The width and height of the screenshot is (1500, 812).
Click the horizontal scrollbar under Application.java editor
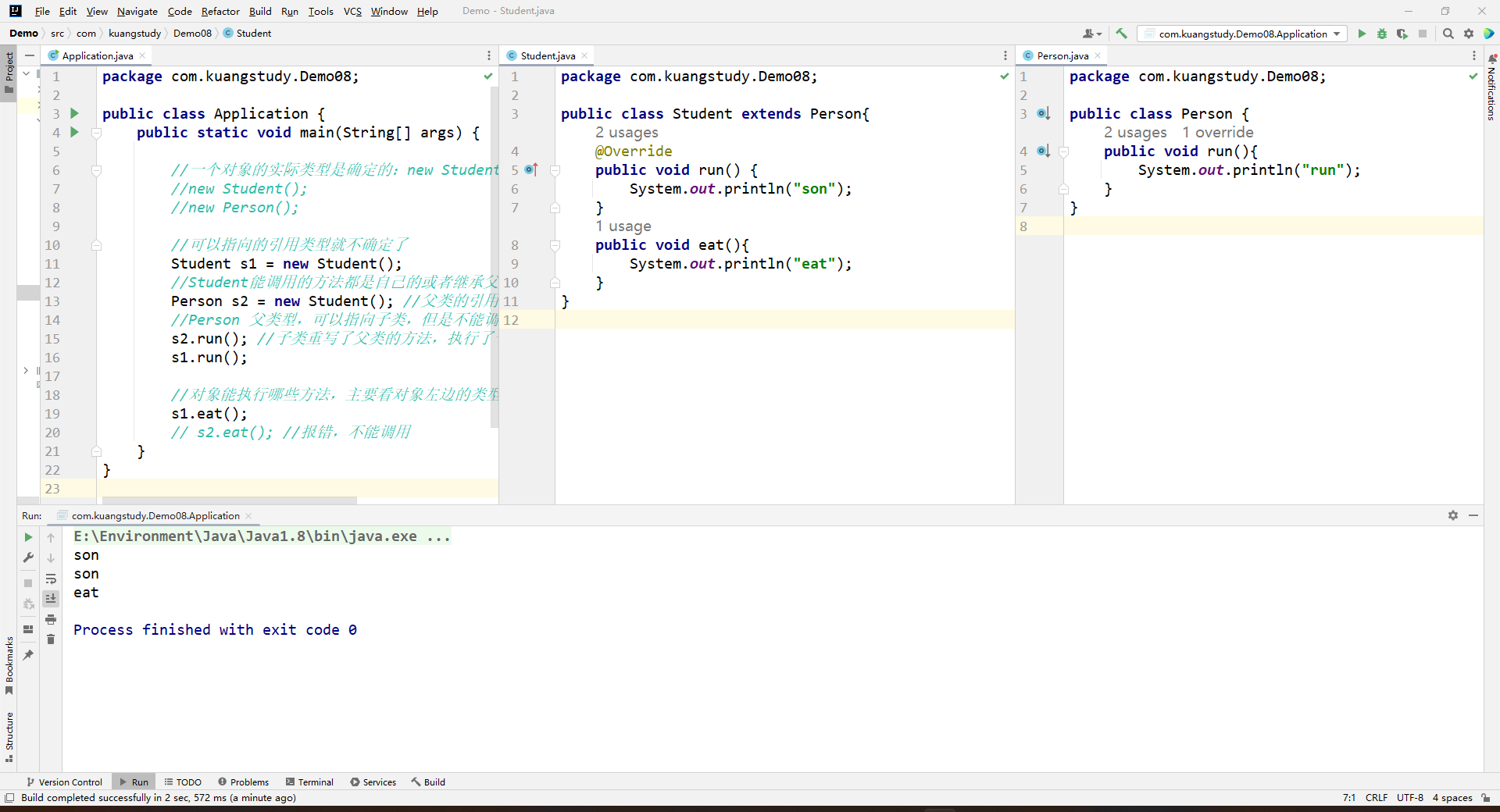[229, 500]
